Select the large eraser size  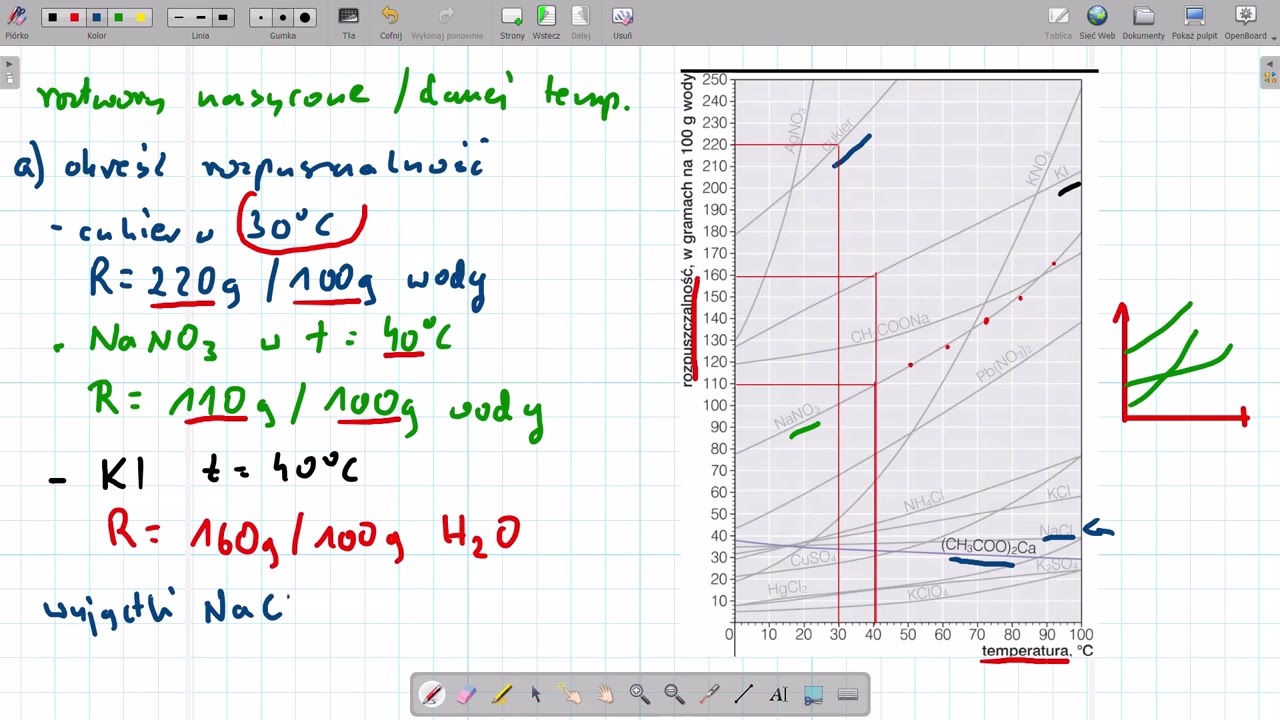[x=305, y=18]
